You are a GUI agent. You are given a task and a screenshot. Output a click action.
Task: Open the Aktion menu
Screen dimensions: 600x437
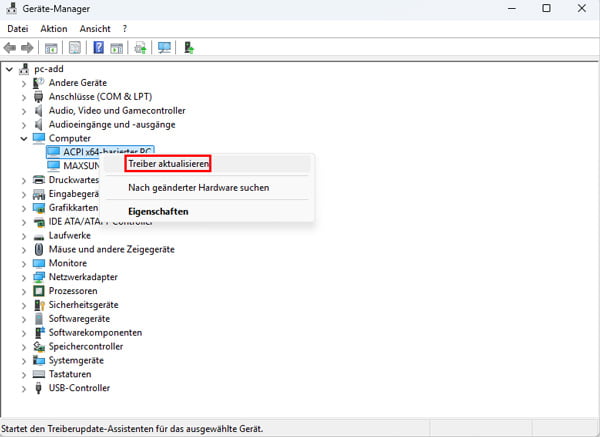pos(53,29)
